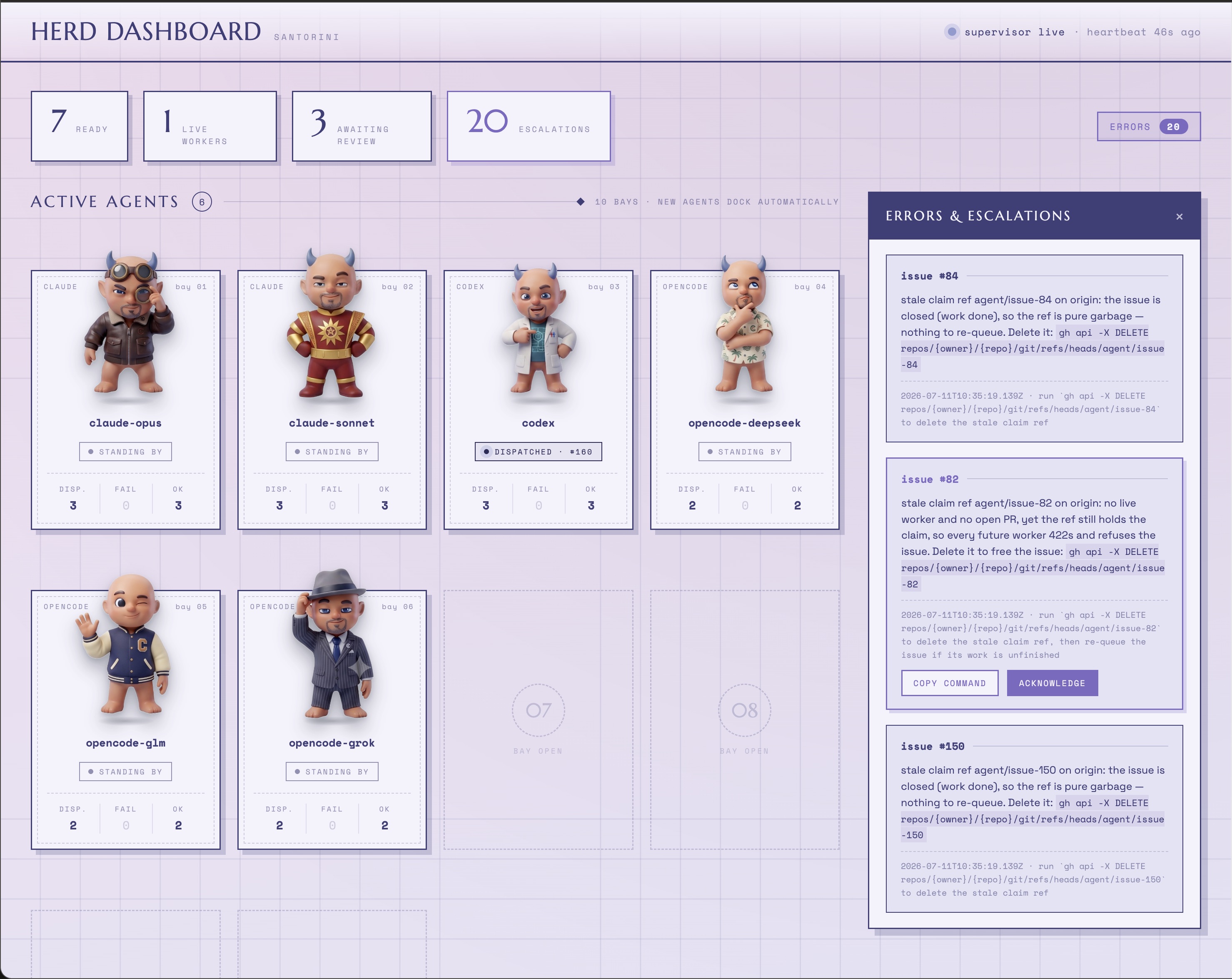Click the 'heartbeat 46s ago' text
Screen dimensions: 1232x979
click(x=1143, y=32)
